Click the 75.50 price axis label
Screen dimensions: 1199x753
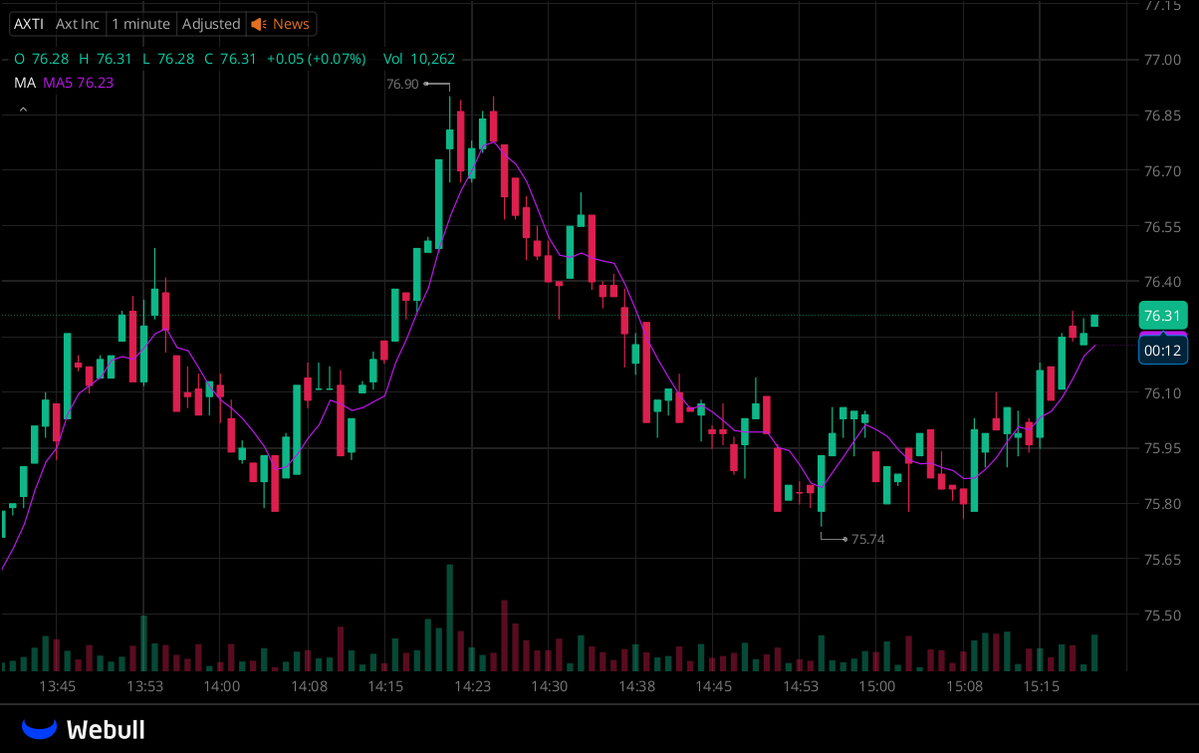click(x=1162, y=615)
